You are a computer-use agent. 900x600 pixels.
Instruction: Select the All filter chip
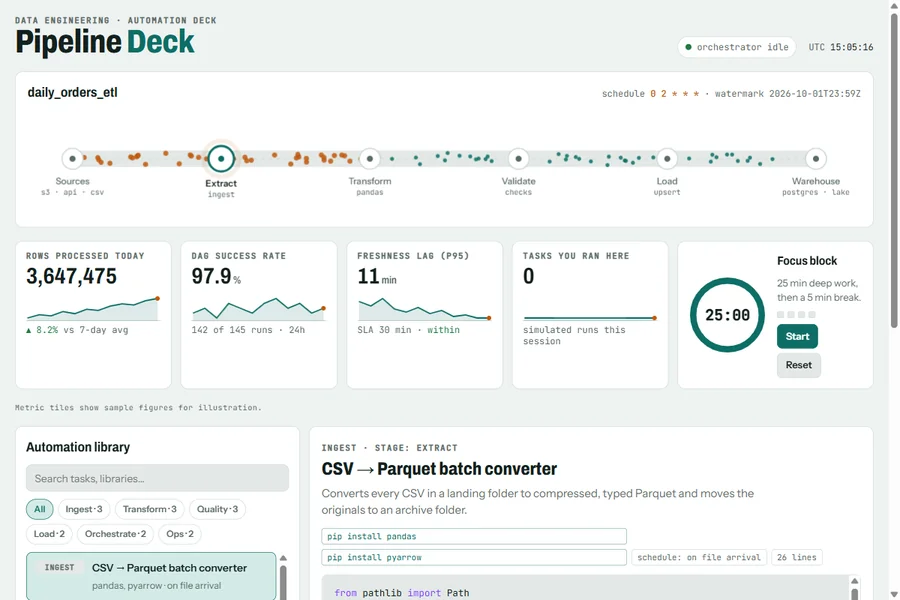(x=40, y=509)
